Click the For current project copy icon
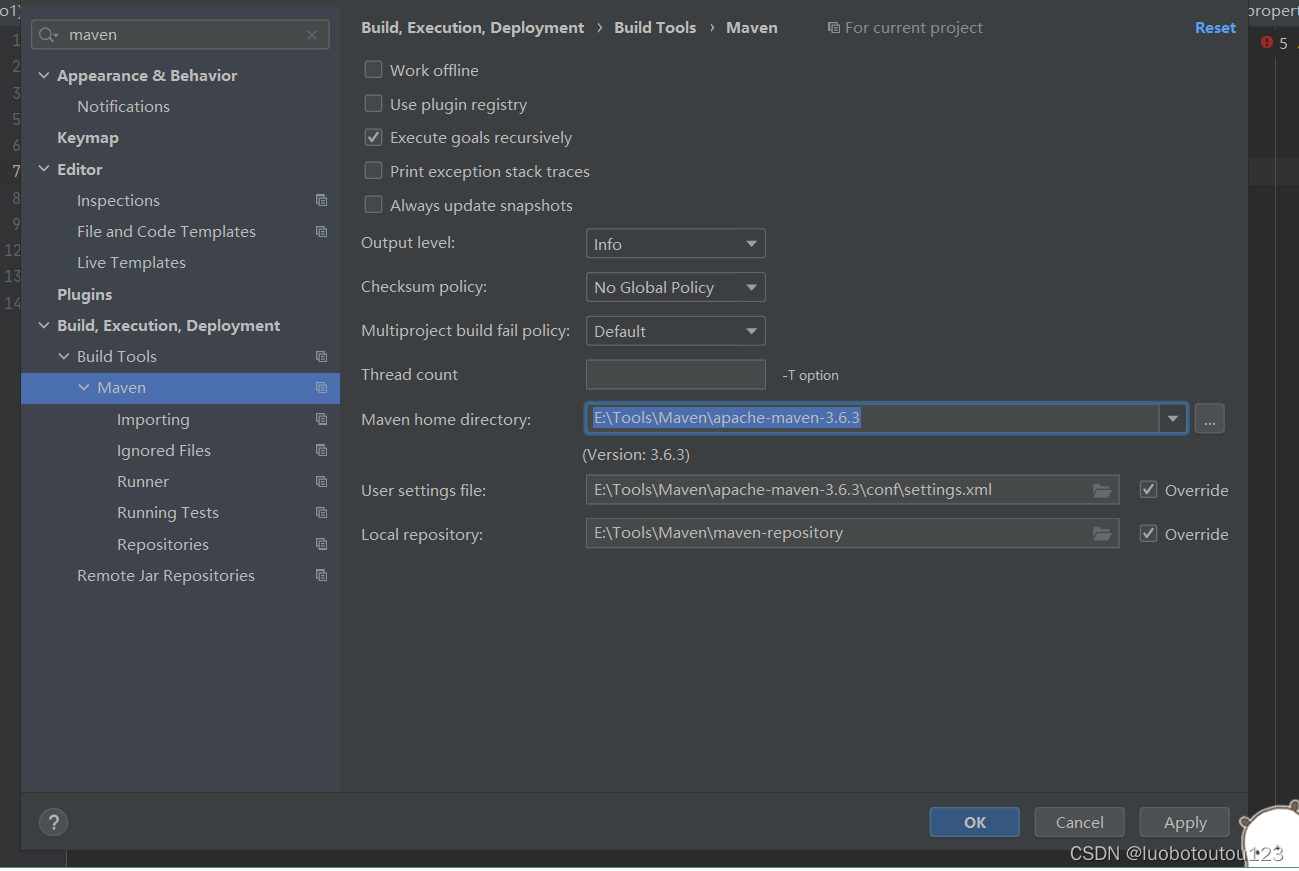 [x=835, y=27]
